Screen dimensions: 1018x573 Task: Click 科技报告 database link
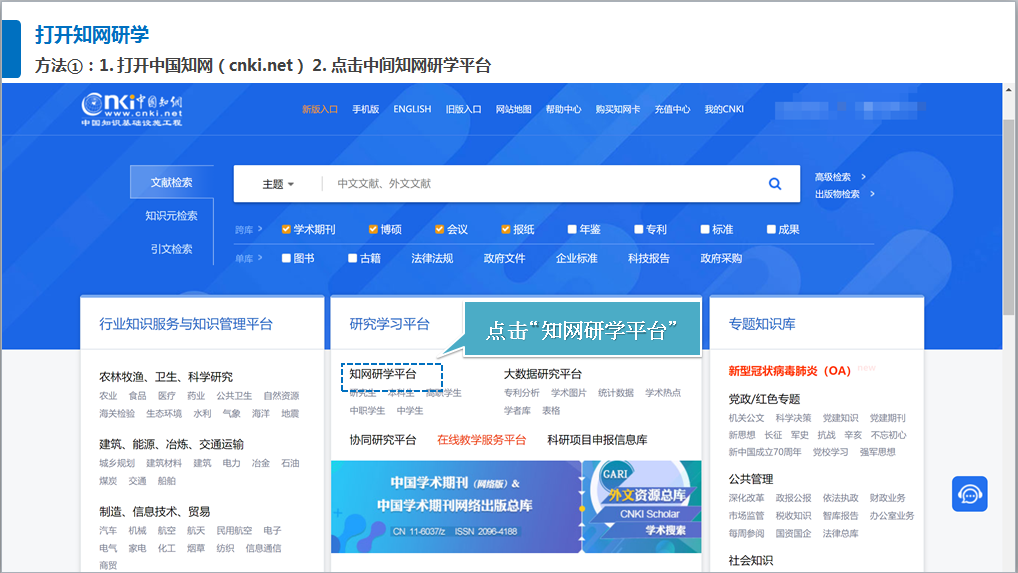[x=649, y=258]
